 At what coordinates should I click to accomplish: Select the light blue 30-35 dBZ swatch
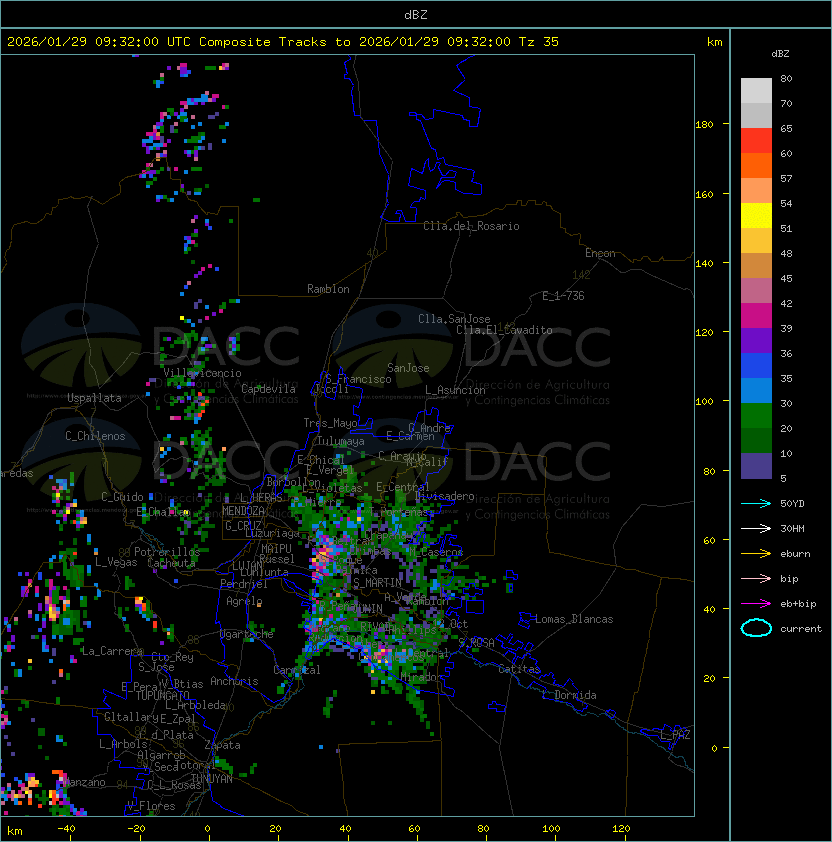756,390
